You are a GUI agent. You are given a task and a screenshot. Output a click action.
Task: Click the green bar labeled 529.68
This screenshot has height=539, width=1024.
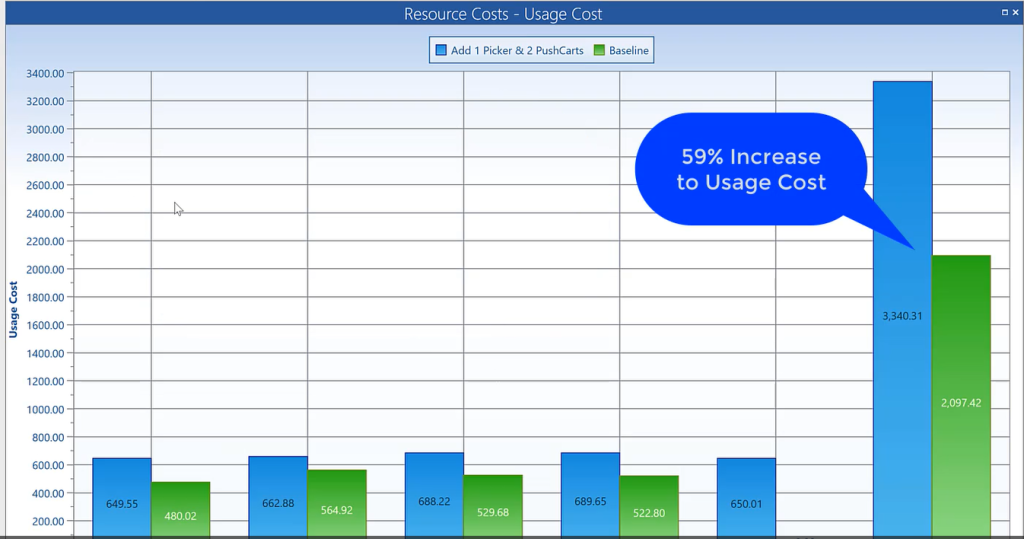493,506
